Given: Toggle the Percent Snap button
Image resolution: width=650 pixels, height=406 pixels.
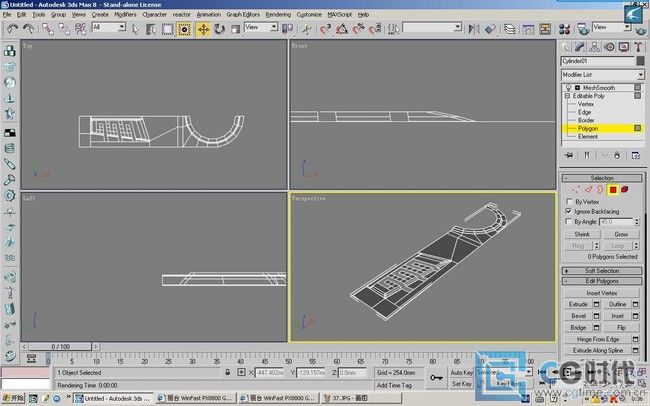Looking at the screenshot, I should pos(358,29).
